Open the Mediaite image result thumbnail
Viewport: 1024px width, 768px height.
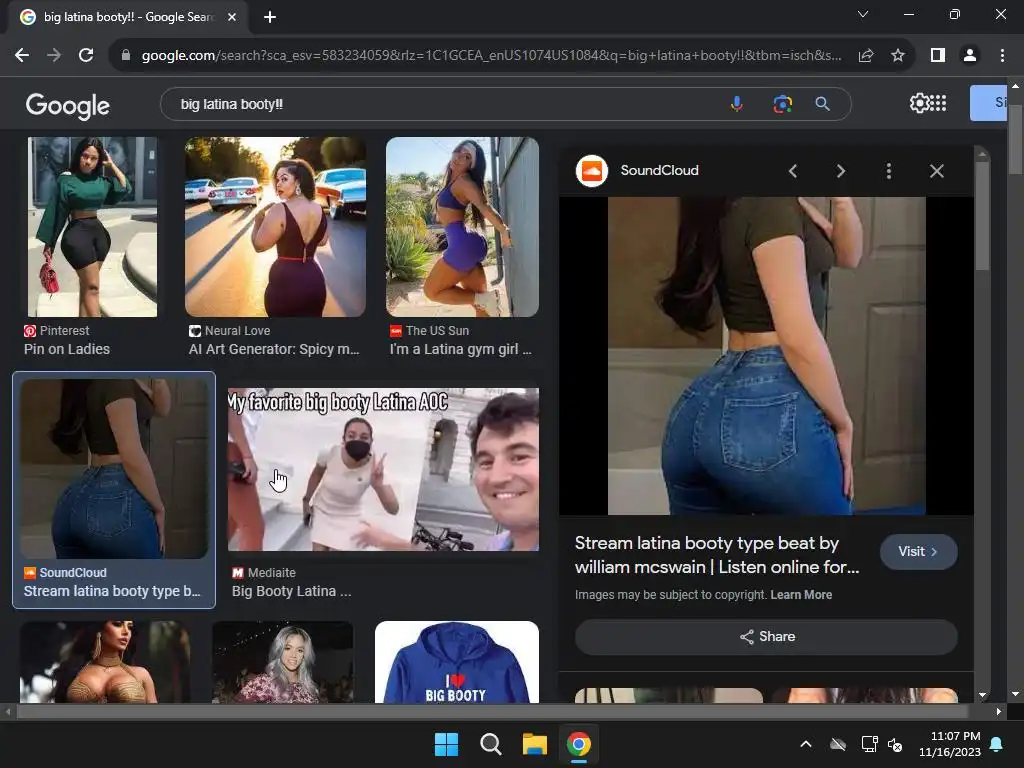tap(383, 470)
